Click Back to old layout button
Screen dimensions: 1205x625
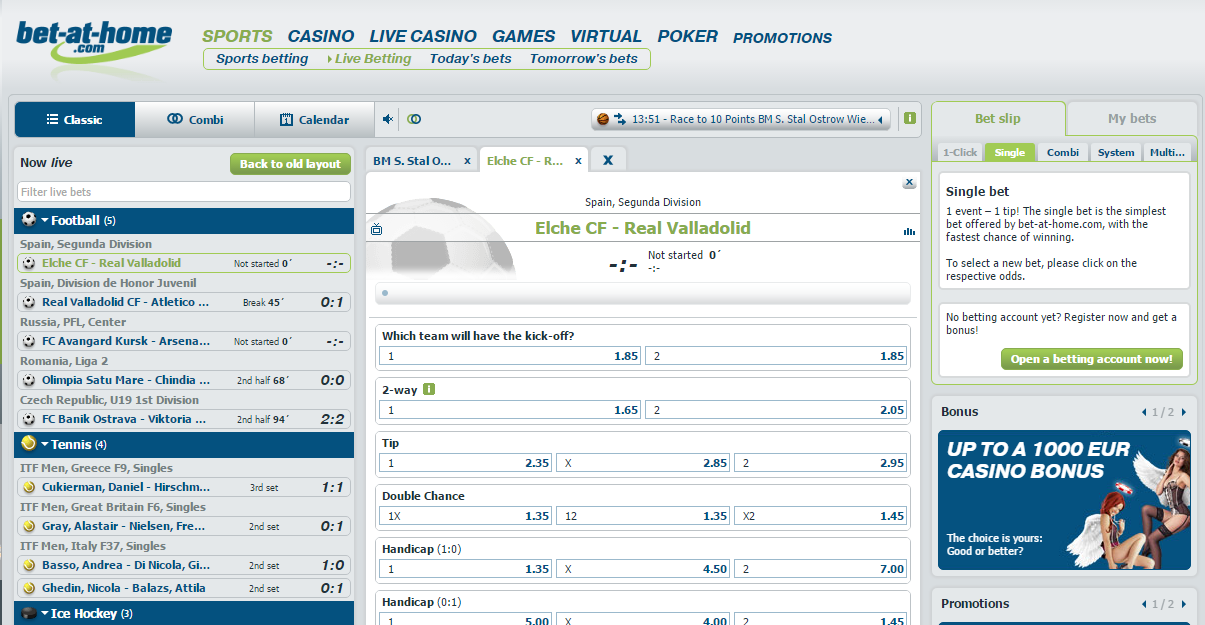290,164
